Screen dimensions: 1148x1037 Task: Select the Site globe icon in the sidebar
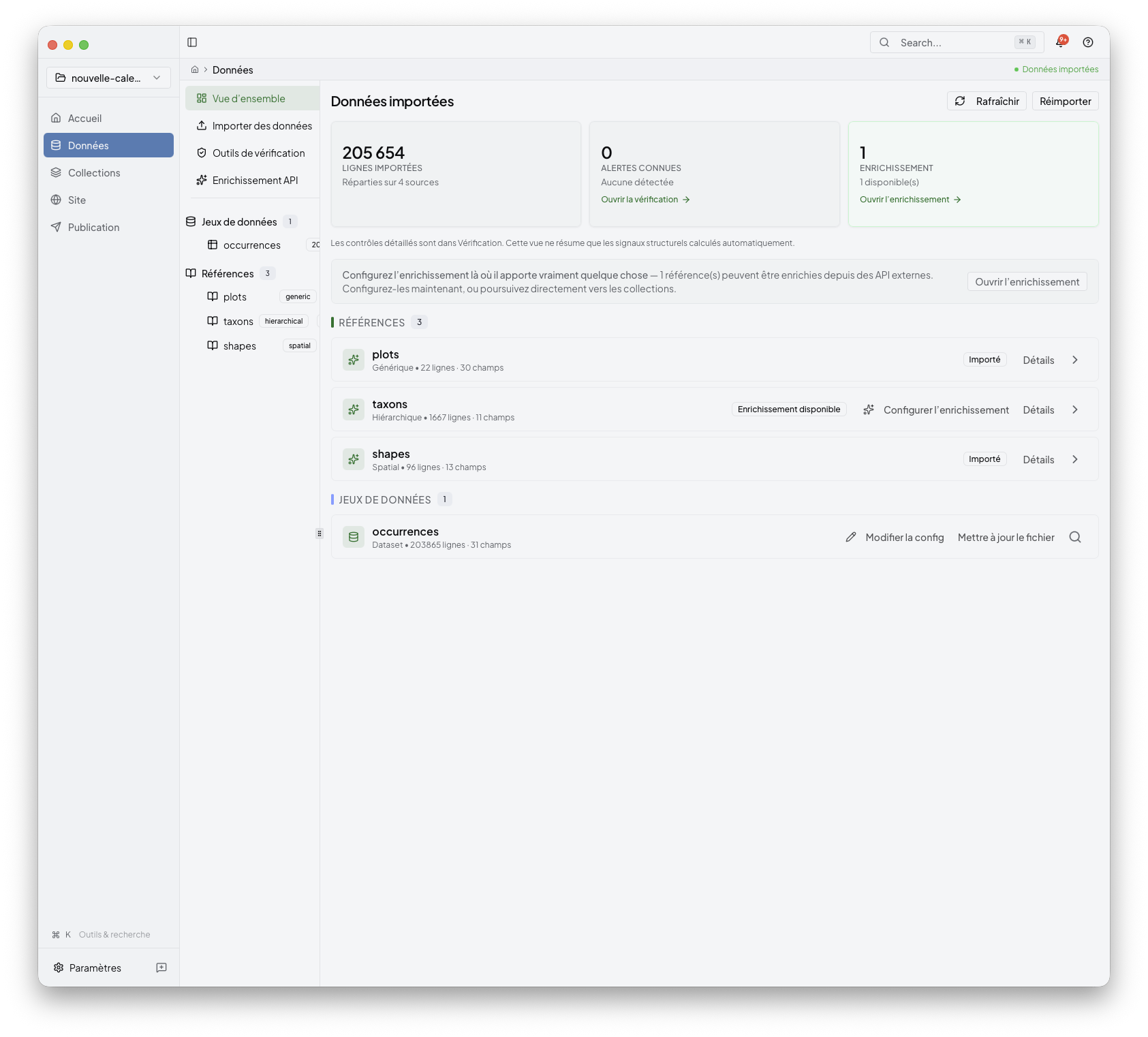coord(57,200)
